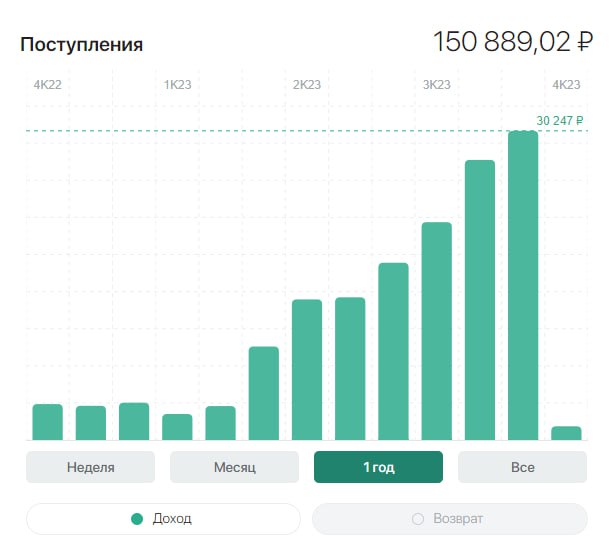Select the first bar under 4K22
This screenshot has height=555, width=613.
click(47, 422)
